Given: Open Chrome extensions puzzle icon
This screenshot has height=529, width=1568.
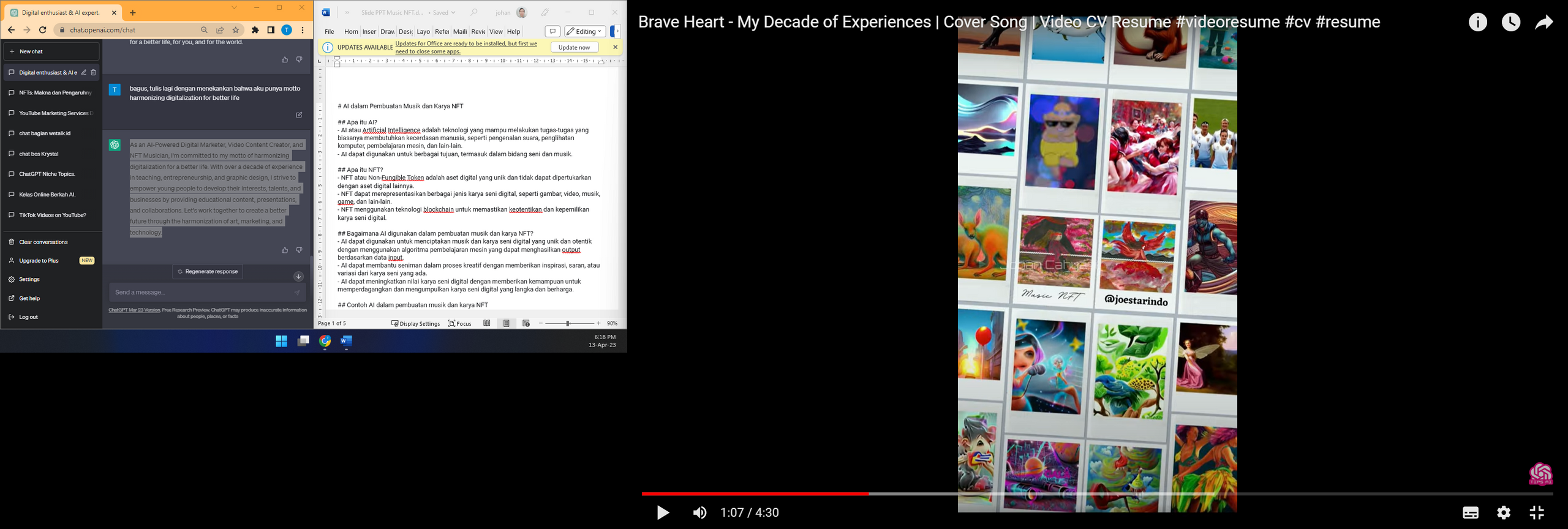Looking at the screenshot, I should point(255,30).
